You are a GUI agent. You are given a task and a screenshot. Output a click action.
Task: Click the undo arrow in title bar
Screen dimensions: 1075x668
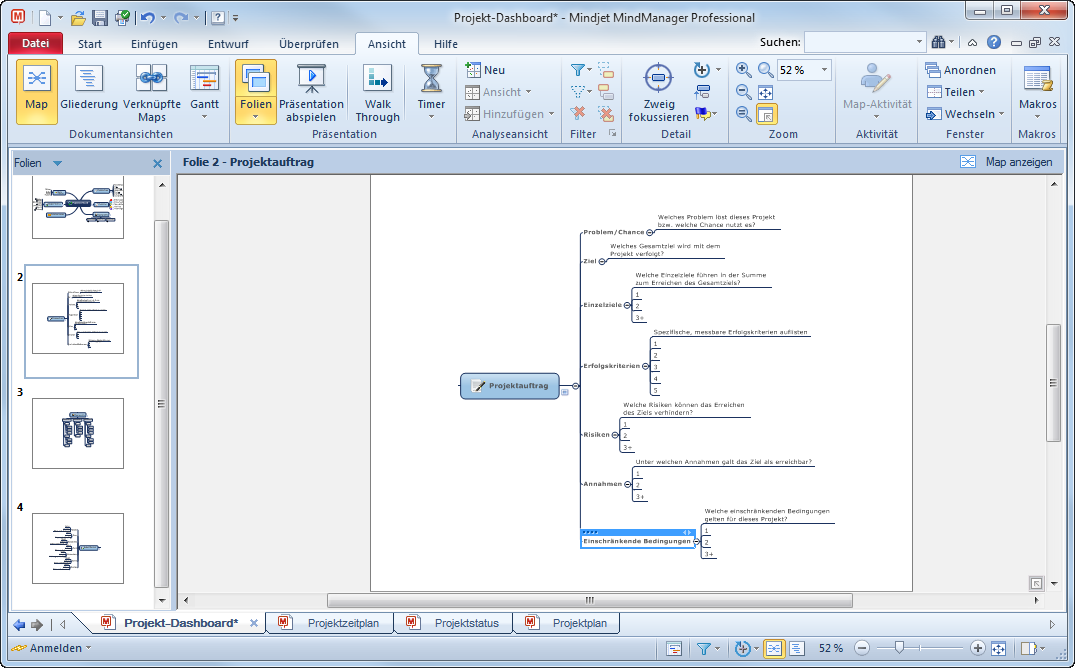point(147,18)
